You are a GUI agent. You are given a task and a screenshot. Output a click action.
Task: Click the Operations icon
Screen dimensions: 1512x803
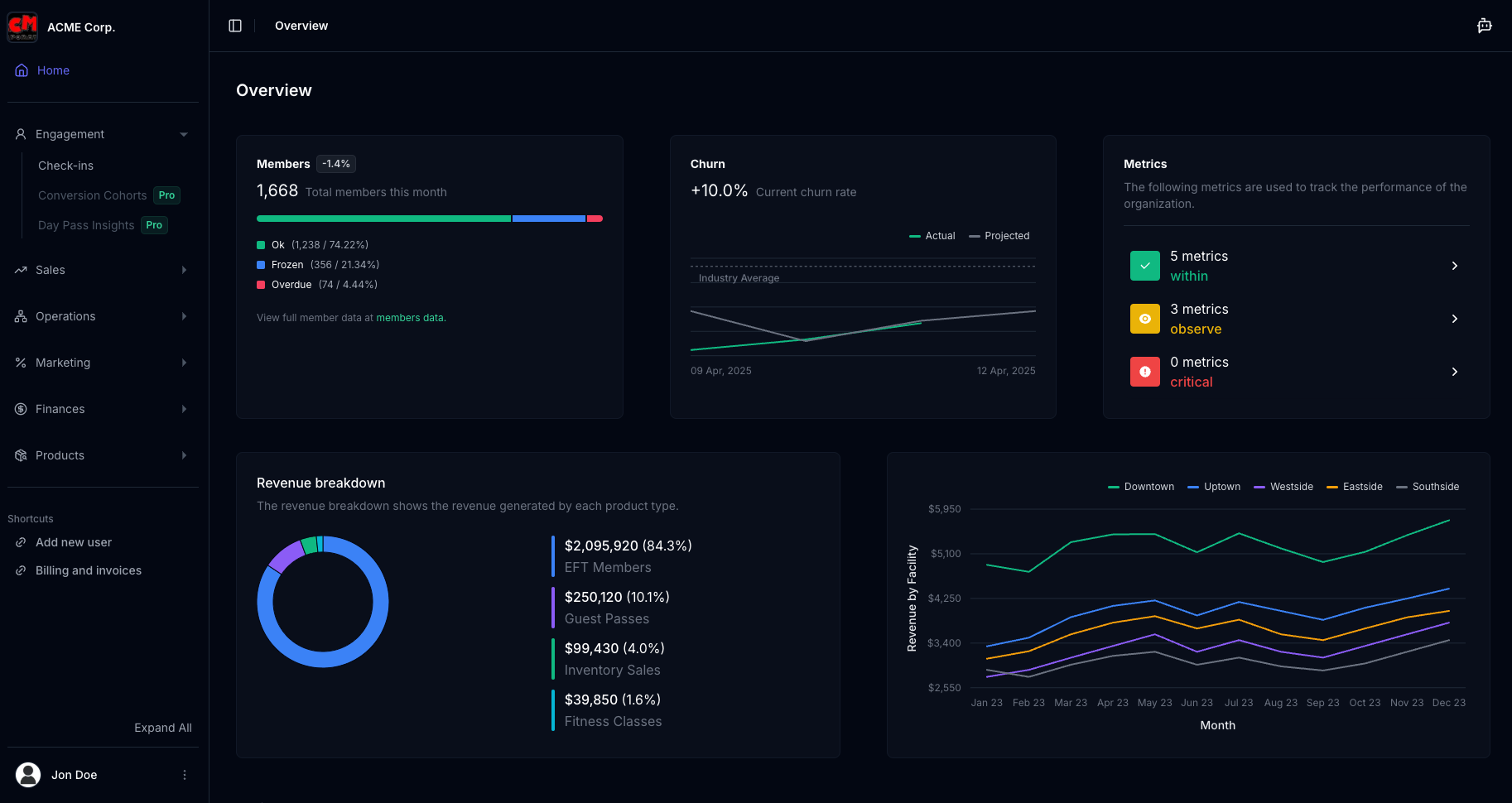click(19, 316)
